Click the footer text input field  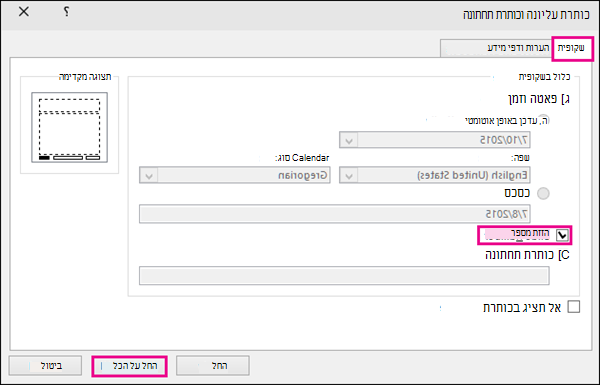coord(344,276)
